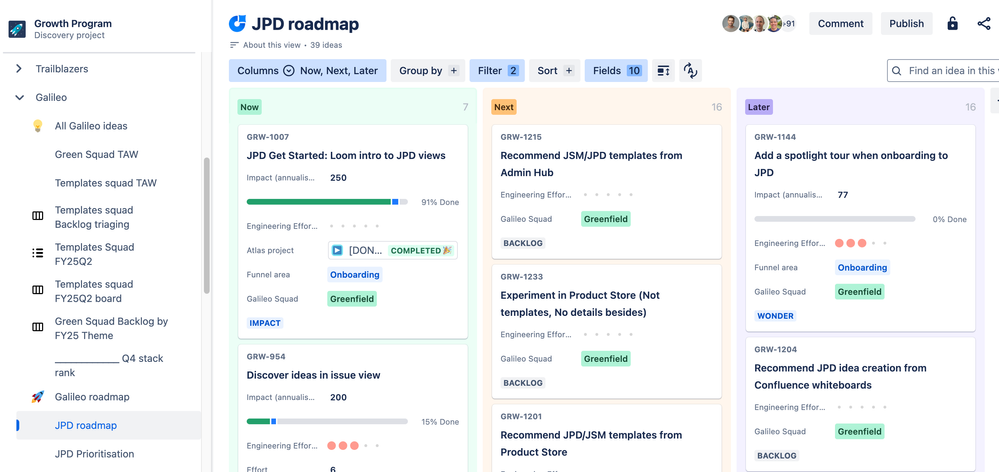Click the Onboarding funnel tag on GRW-1007
Viewport: 999px width, 472px height.
[x=355, y=275]
